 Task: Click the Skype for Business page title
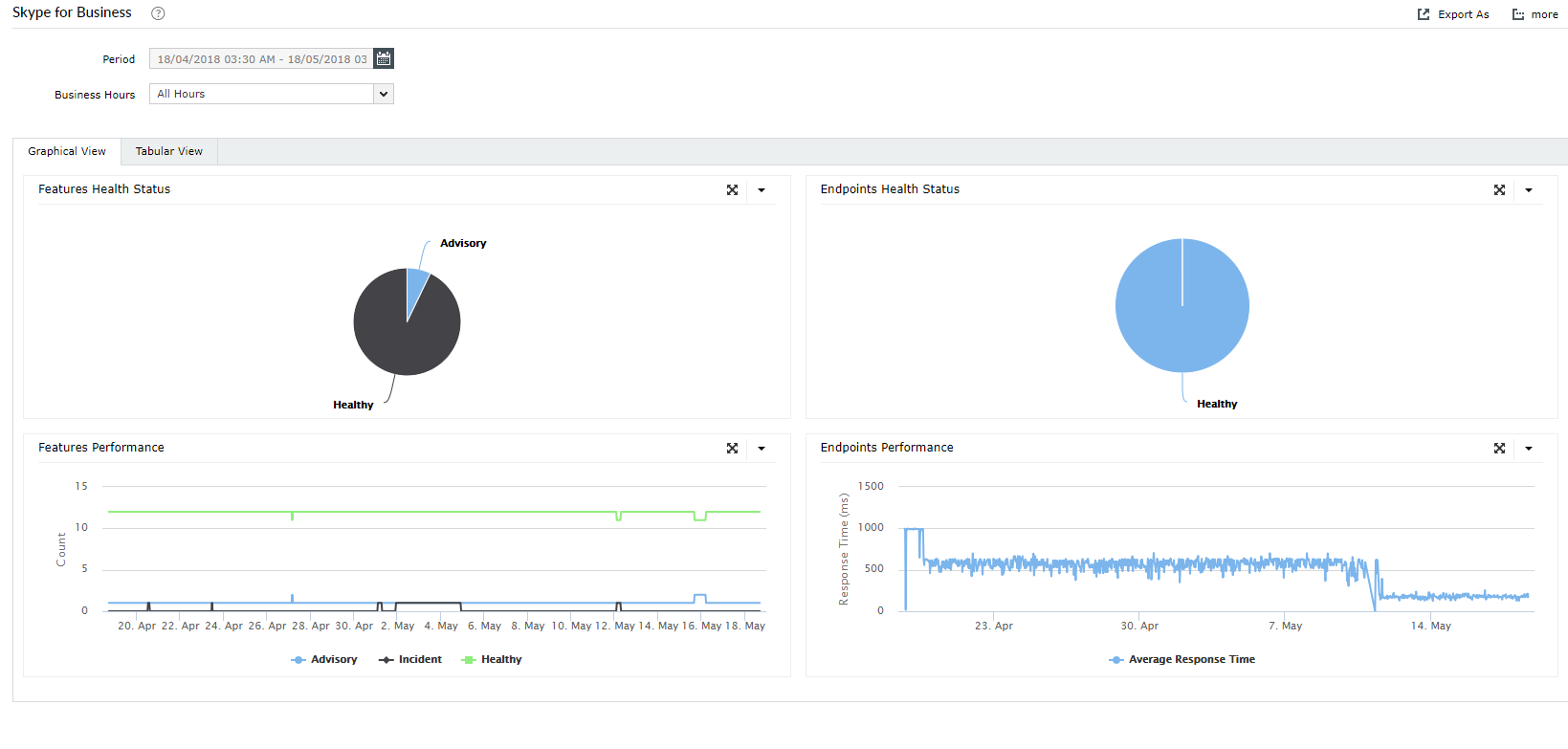click(72, 12)
